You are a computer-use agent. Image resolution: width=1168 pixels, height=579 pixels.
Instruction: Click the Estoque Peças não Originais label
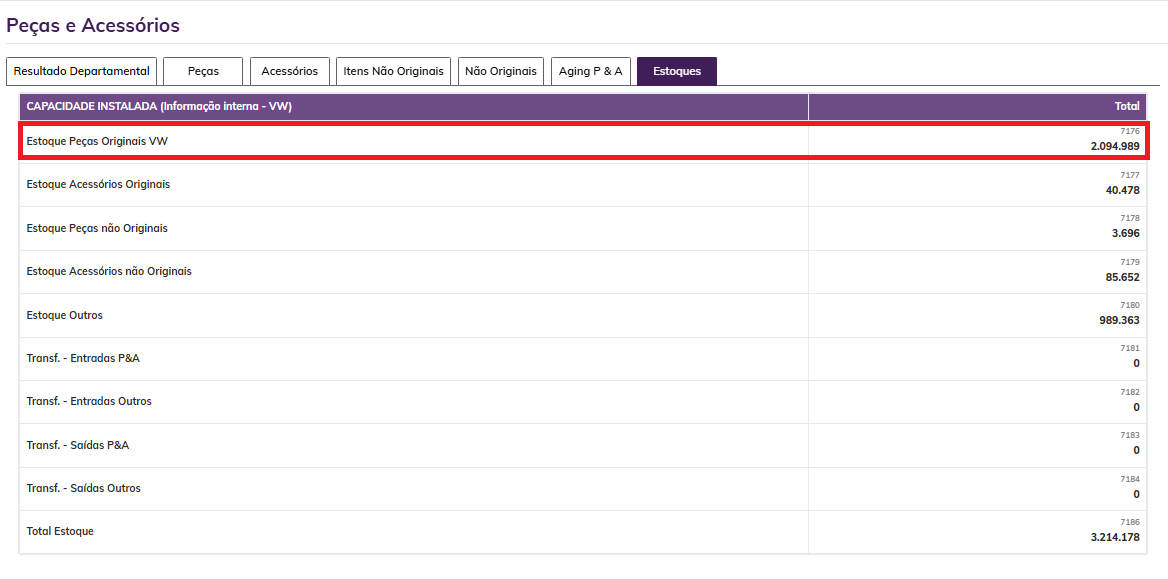[x=97, y=229]
